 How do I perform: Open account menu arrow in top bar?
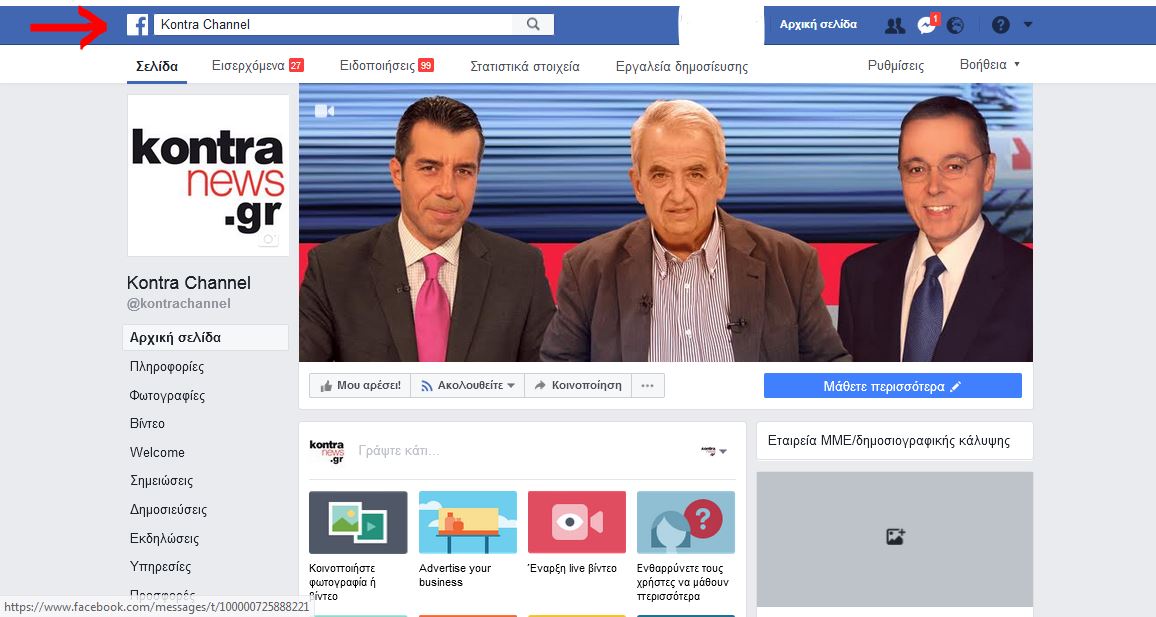click(x=1028, y=24)
